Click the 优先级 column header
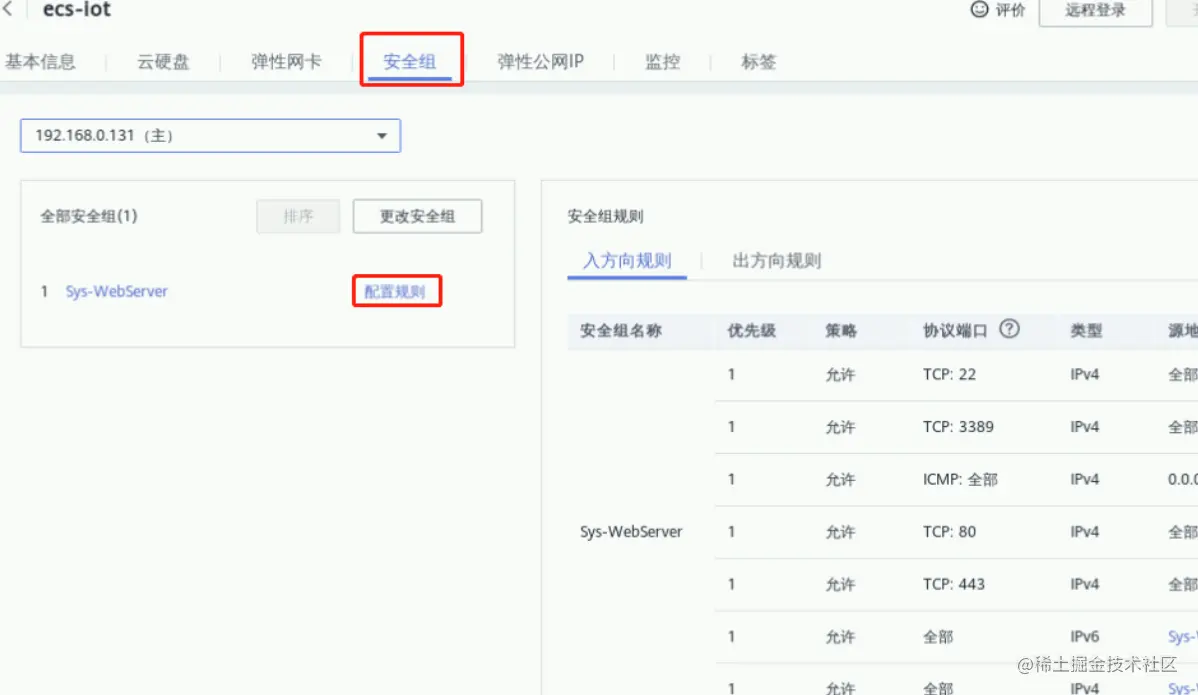Viewport: 1198px width, 695px height. (x=751, y=331)
